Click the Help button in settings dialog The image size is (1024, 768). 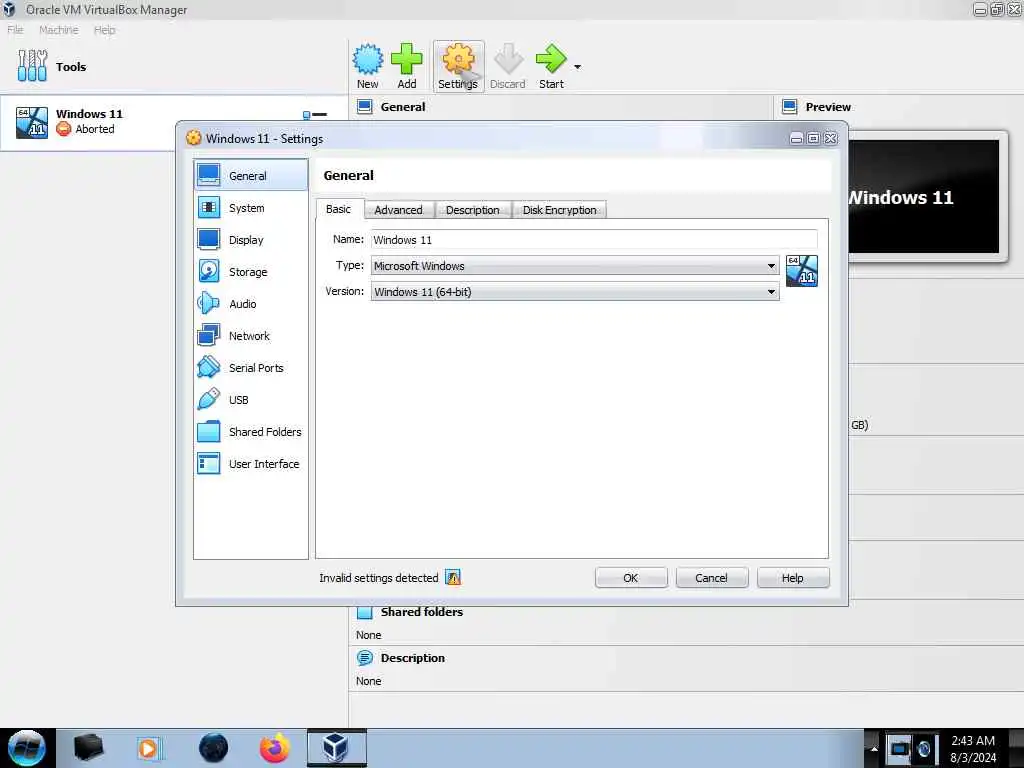(x=793, y=578)
